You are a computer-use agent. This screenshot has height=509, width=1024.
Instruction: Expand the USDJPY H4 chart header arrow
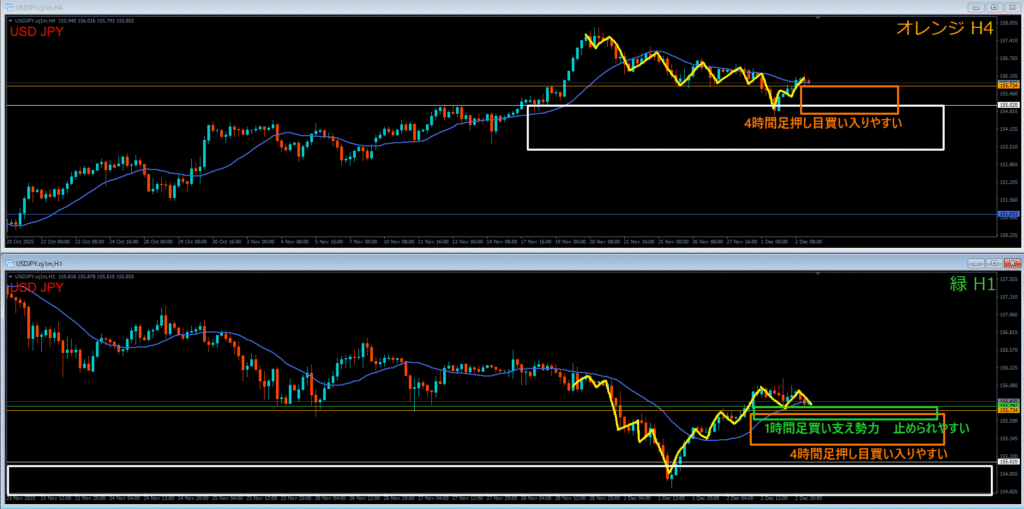coord(9,21)
